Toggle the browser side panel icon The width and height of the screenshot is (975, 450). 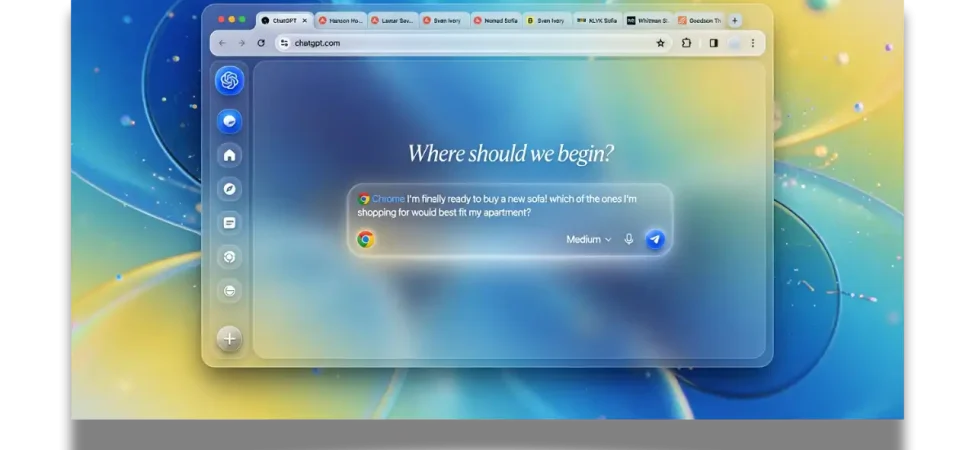(714, 43)
